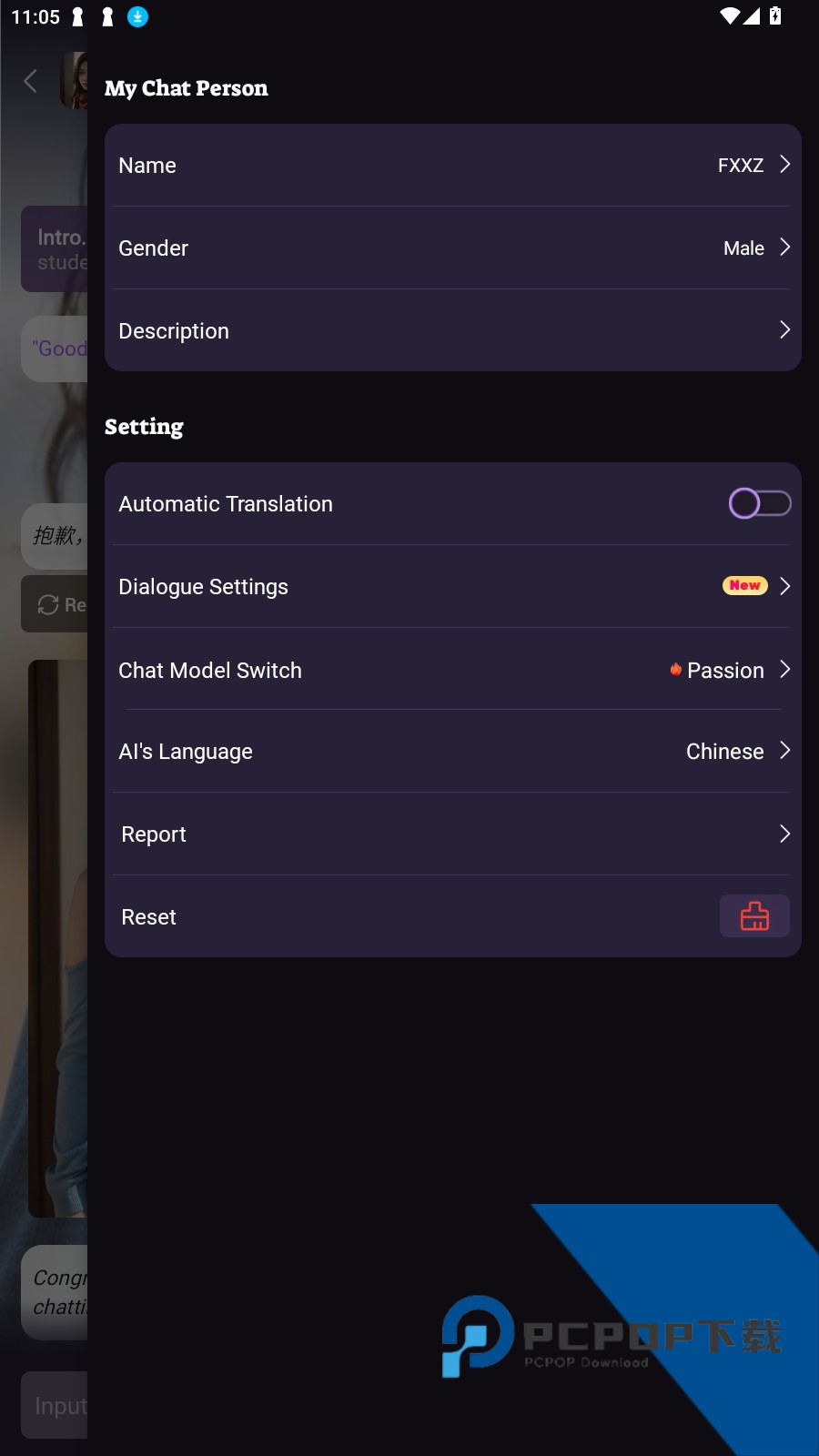Viewport: 819px width, 1456px height.
Task: Open Dialogue Settings
Action: click(x=204, y=587)
